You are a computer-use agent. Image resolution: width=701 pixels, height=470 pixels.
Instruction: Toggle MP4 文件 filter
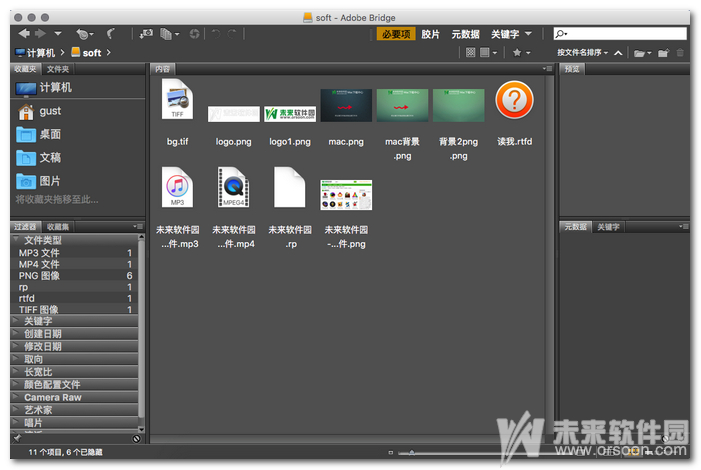pyautogui.click(x=74, y=264)
